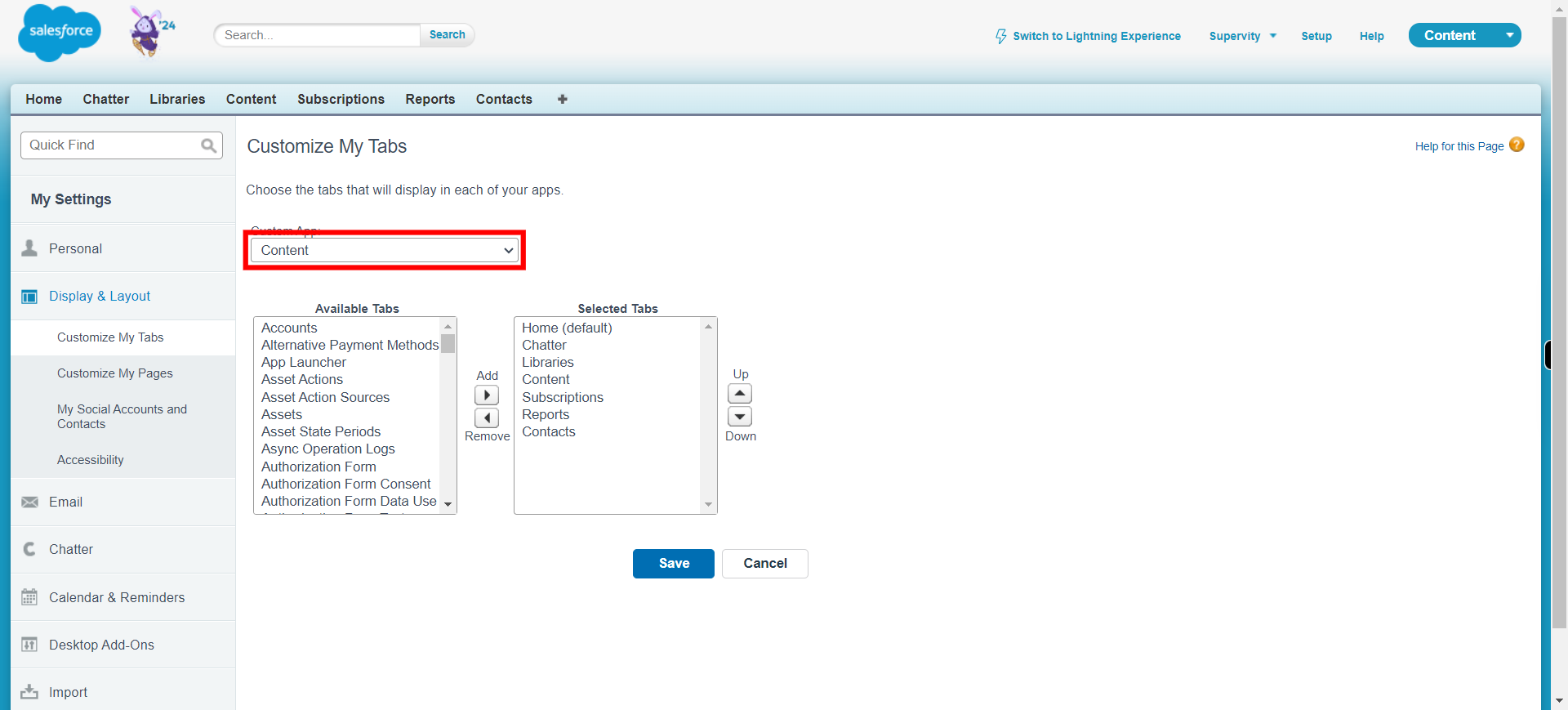
Task: Click the Selected Tabs list scrollbar
Action: pyautogui.click(x=708, y=415)
